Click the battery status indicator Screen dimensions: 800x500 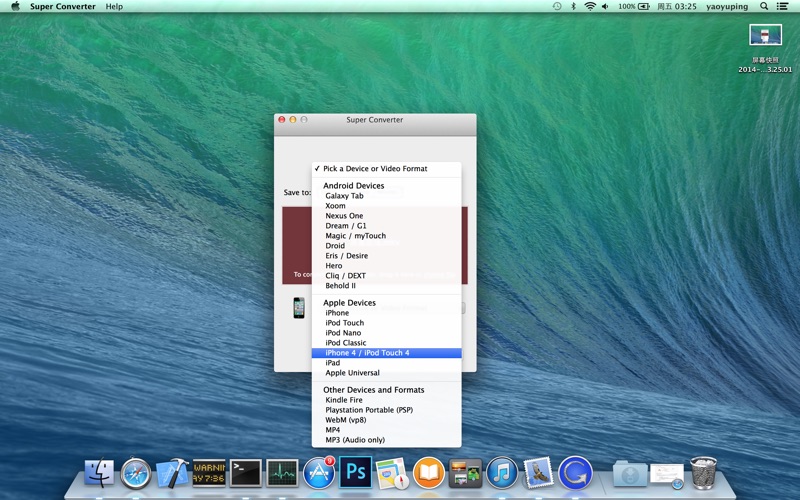[634, 6]
